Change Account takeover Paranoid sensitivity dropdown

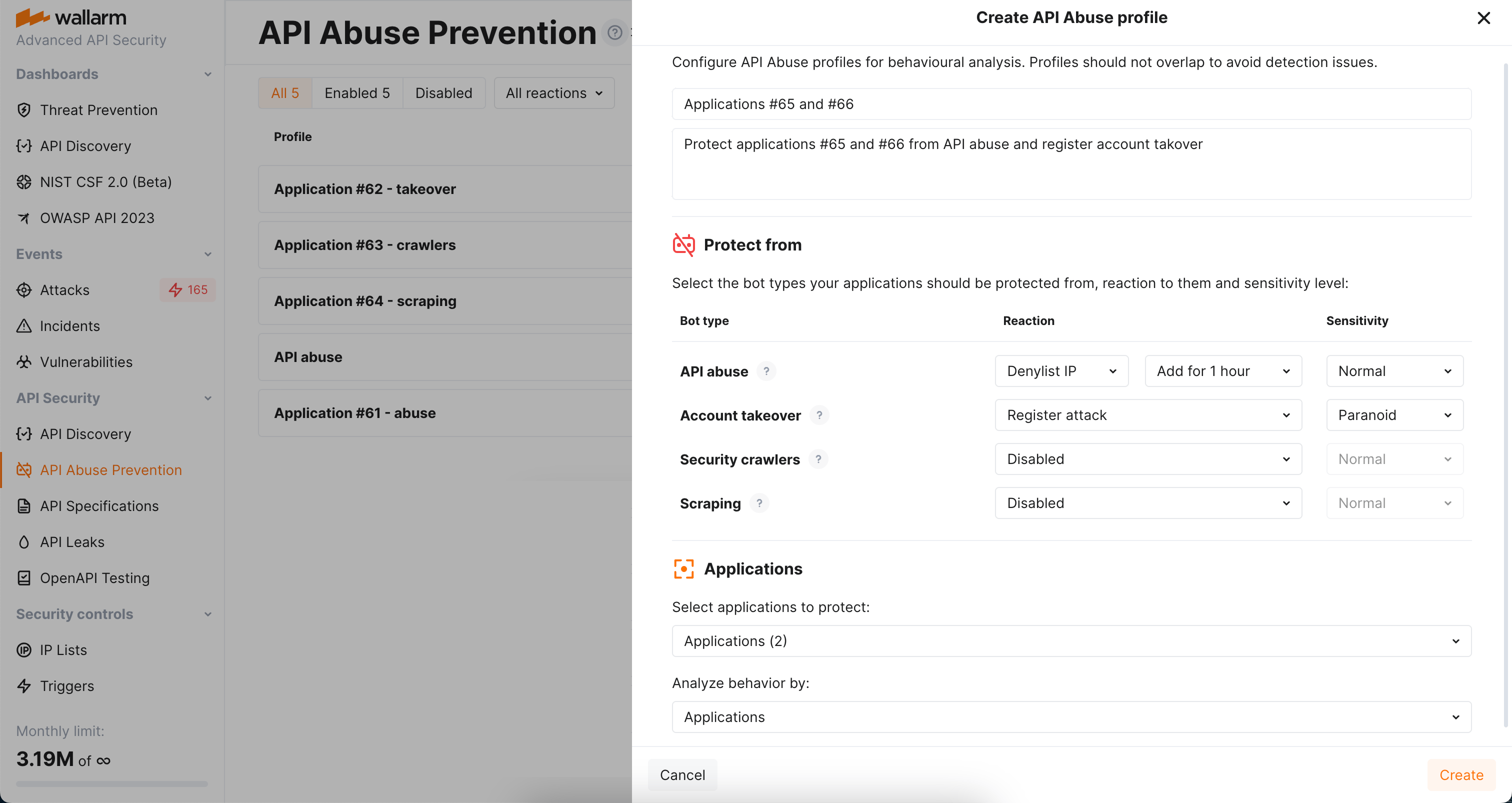[x=1394, y=415]
